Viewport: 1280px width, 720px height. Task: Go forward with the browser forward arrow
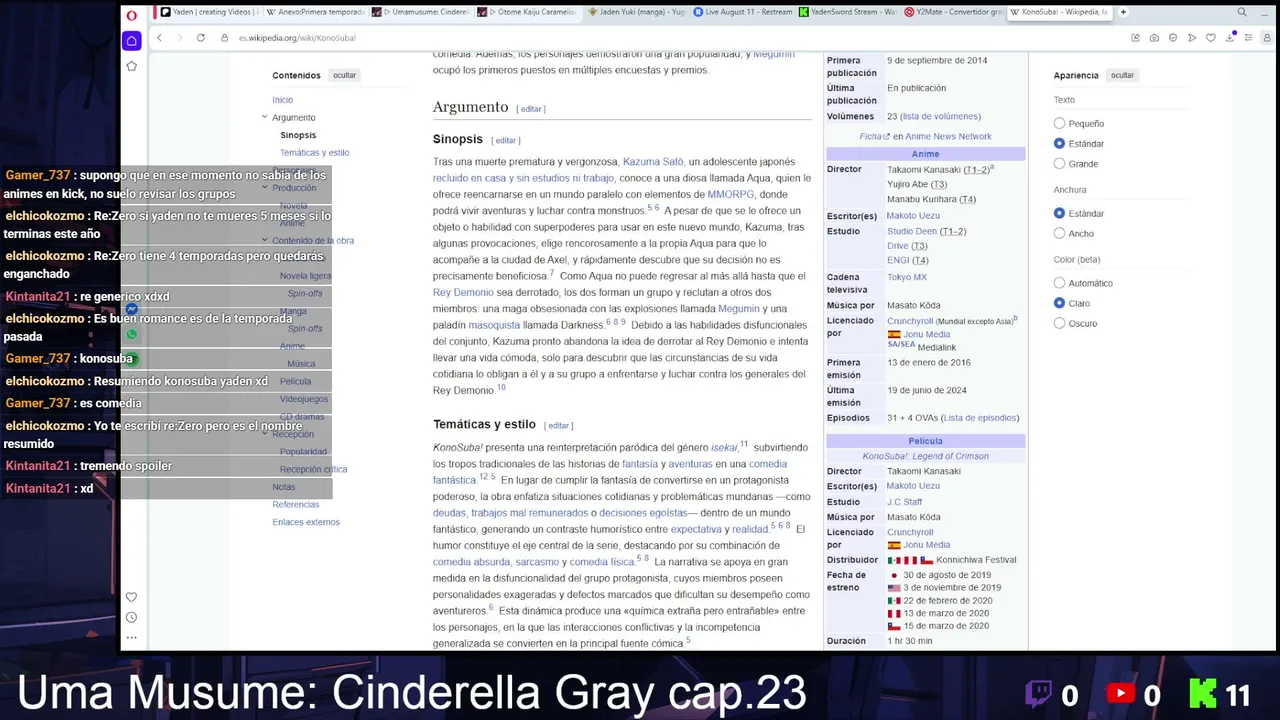click(x=178, y=38)
